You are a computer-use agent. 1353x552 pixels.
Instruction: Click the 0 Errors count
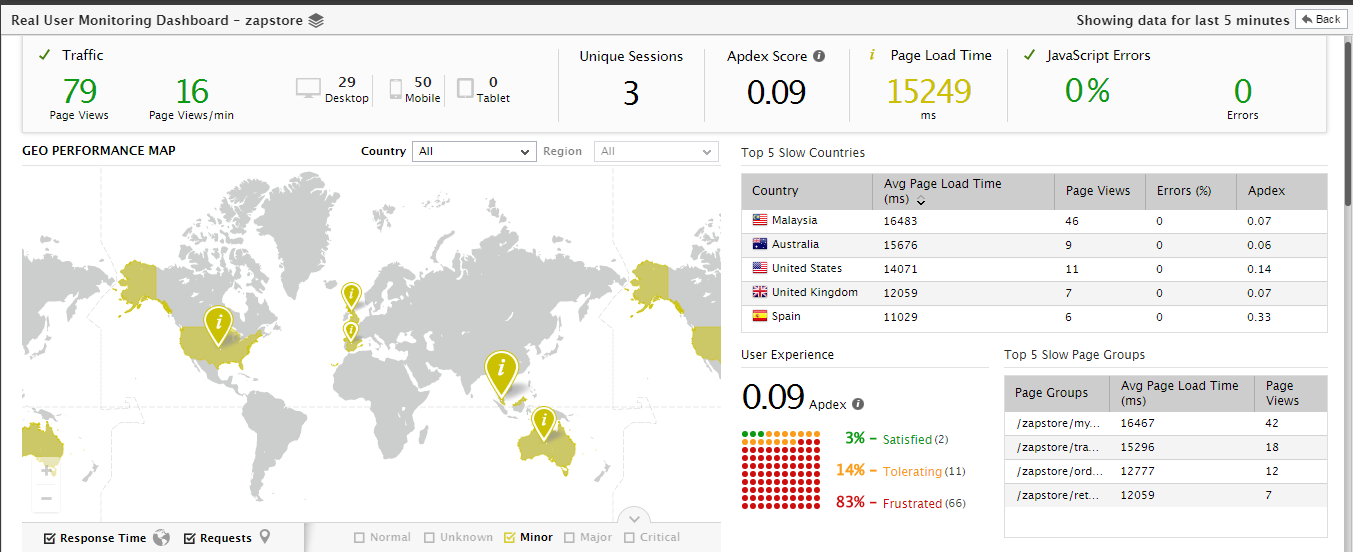1242,92
